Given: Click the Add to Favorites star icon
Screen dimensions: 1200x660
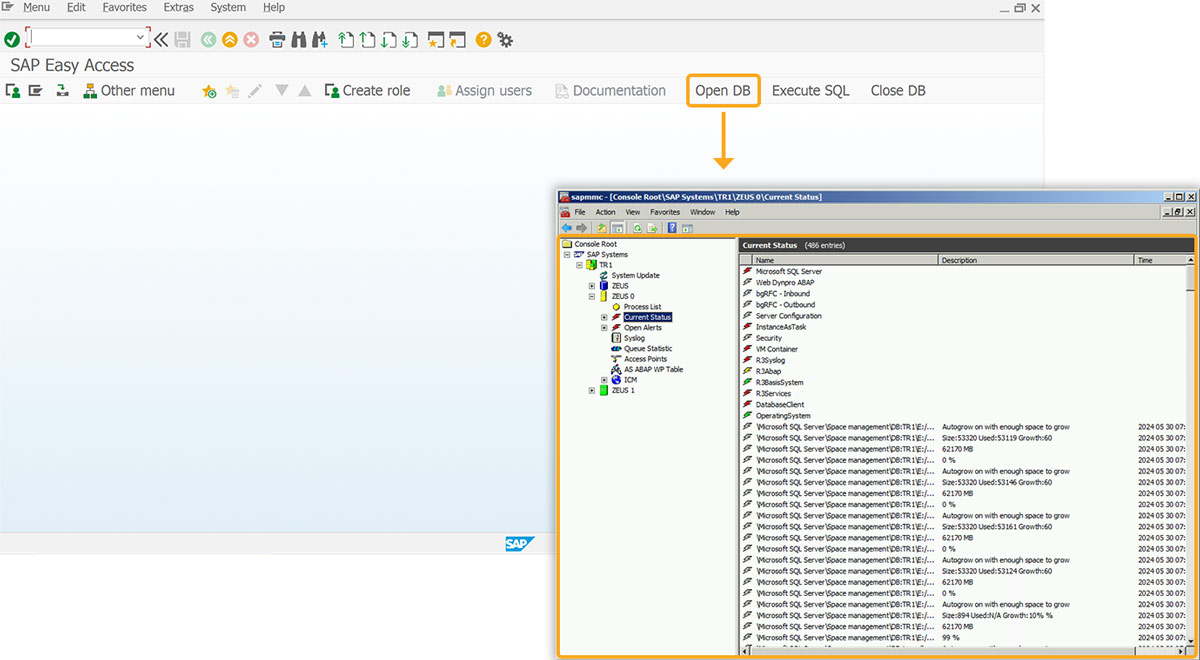Looking at the screenshot, I should [208, 91].
